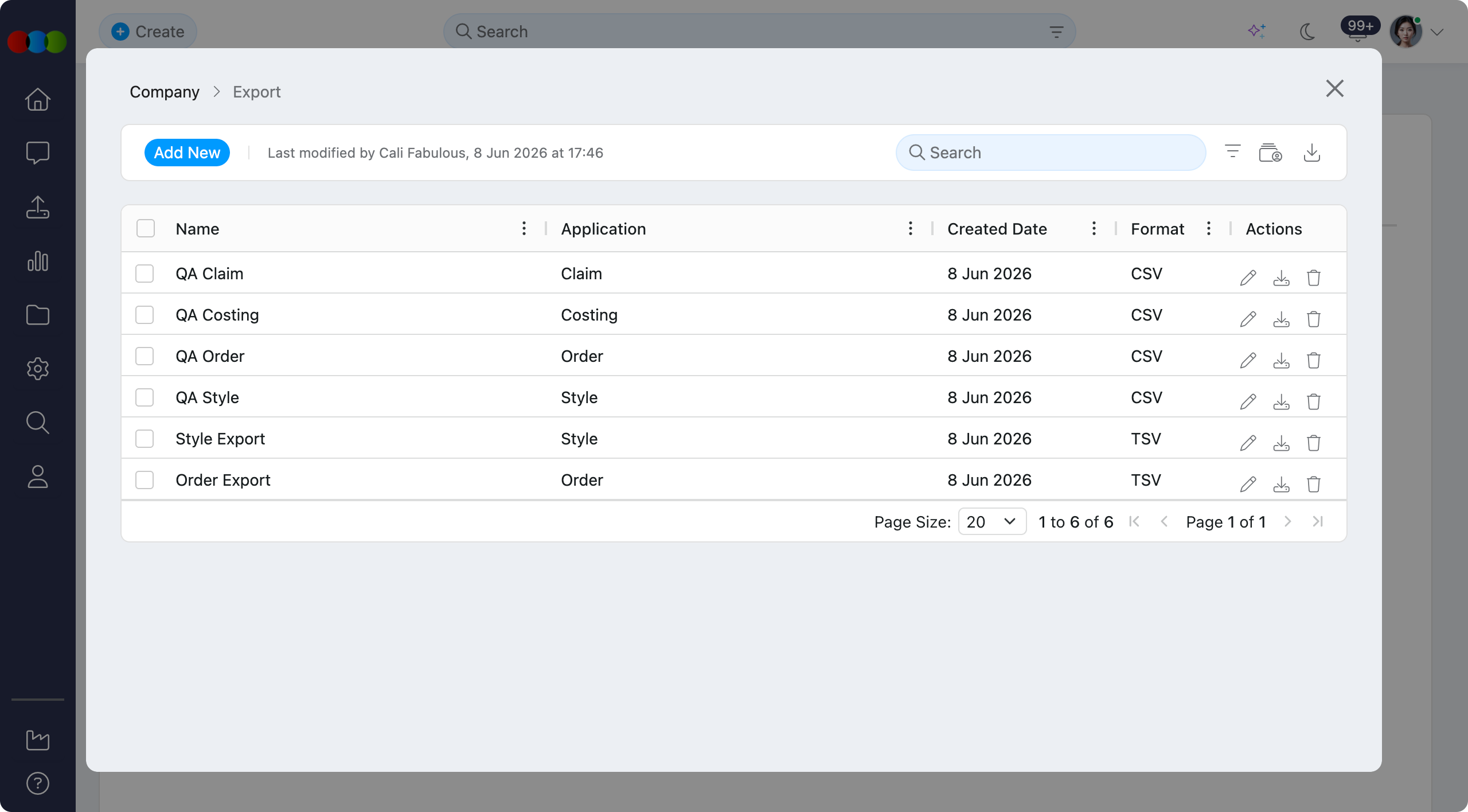Click the download icon in Export toolbar
The image size is (1468, 812).
(1312, 153)
